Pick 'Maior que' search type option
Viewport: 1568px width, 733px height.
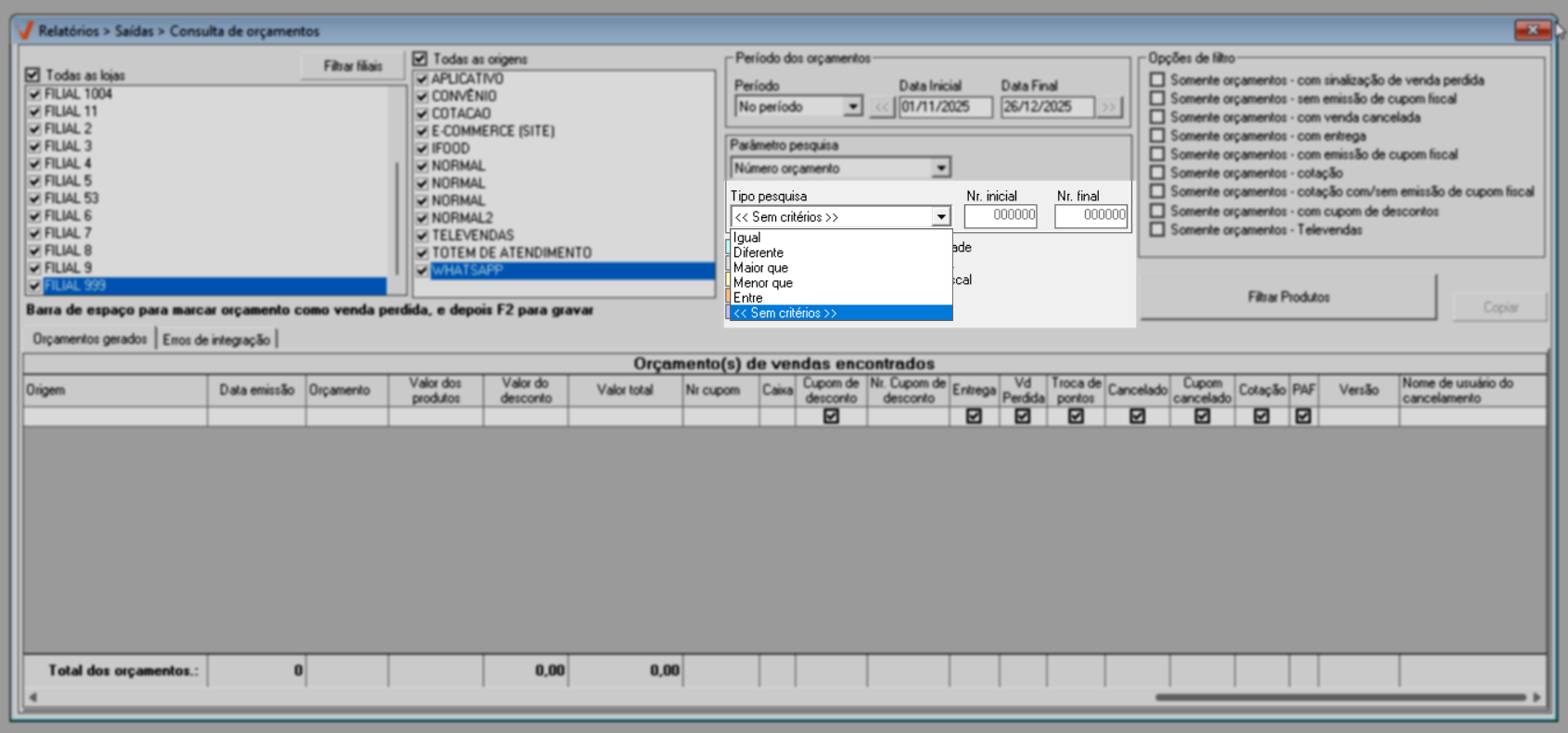pos(760,268)
